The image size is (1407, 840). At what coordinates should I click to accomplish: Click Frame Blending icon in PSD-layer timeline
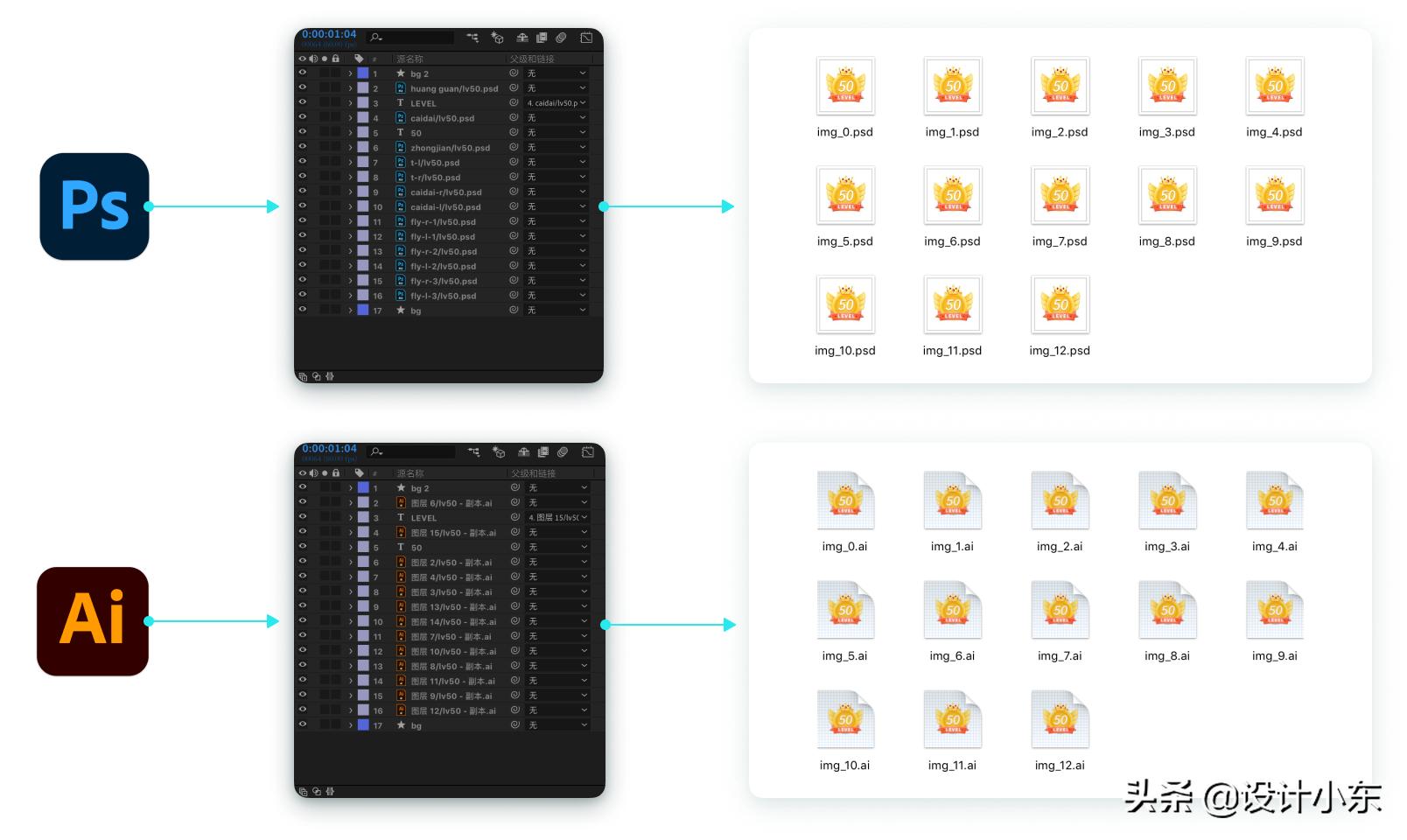pyautogui.click(x=542, y=38)
